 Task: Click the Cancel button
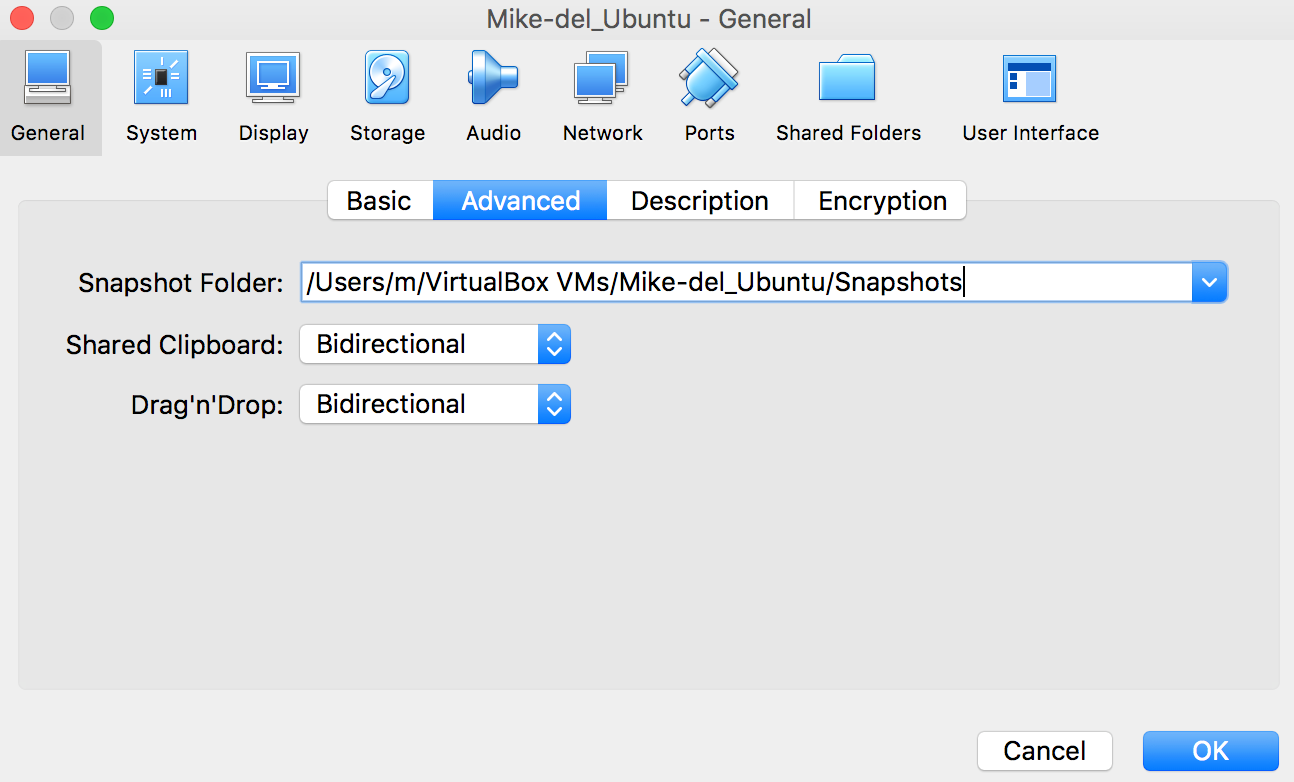1044,751
